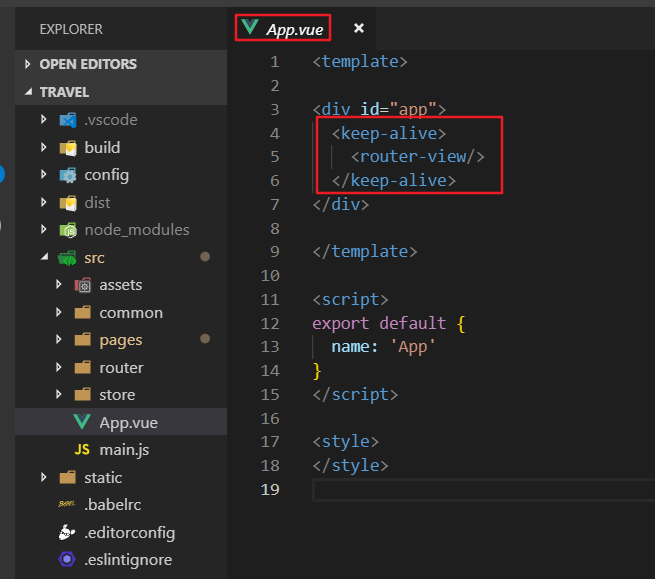The height and width of the screenshot is (579, 655).
Task: Expand the static folder arrow
Action: (43, 477)
